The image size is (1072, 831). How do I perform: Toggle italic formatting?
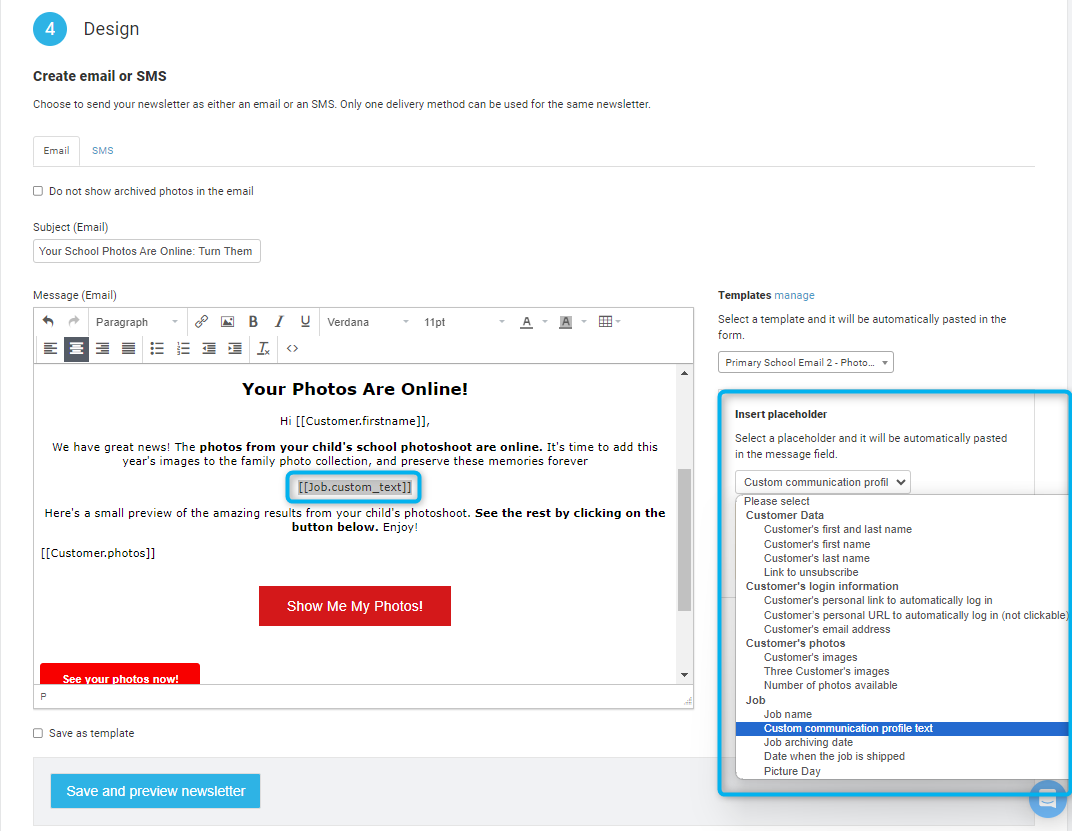[x=279, y=321]
